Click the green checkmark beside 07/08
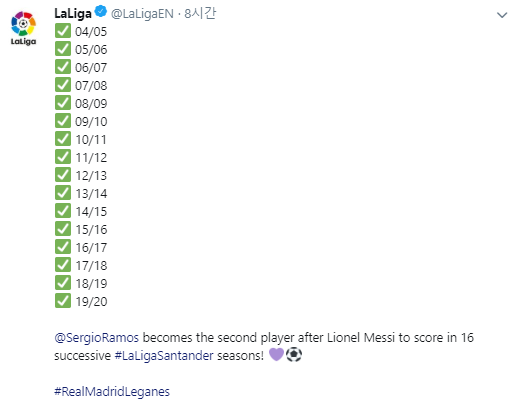The width and height of the screenshot is (513, 403). click(63, 85)
